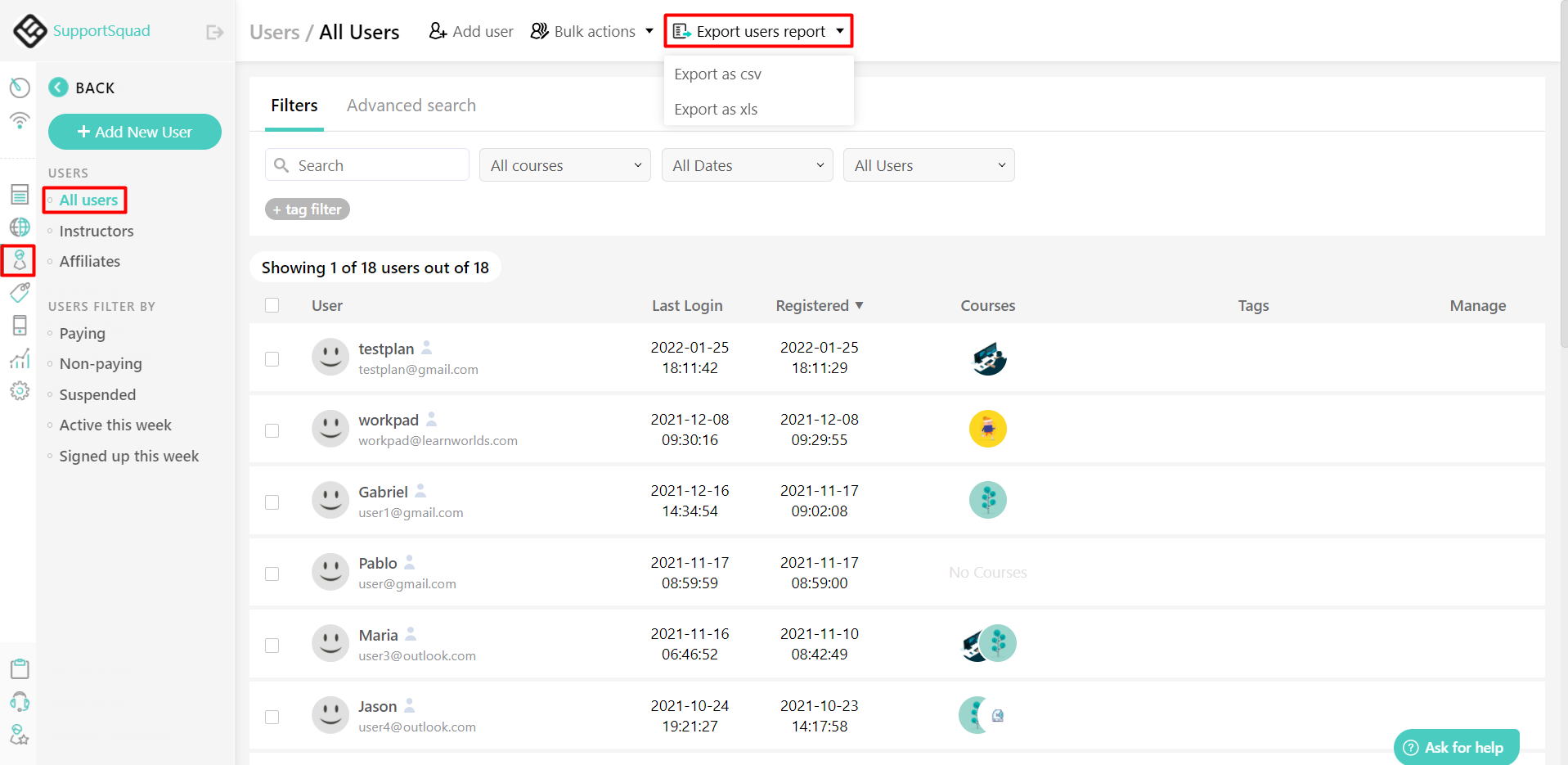The image size is (1568, 765).
Task: Expand the All Dates filter
Action: [x=746, y=164]
